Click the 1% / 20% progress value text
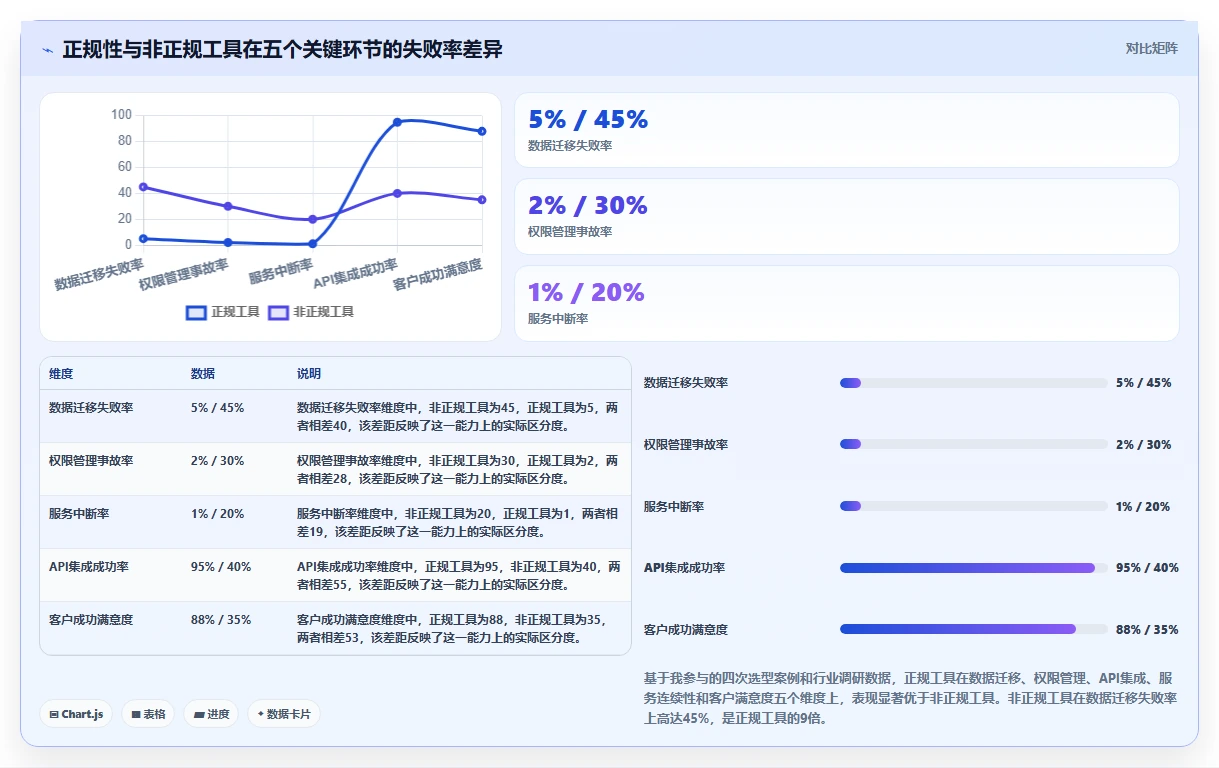This screenshot has height=768, width=1219. (1143, 507)
